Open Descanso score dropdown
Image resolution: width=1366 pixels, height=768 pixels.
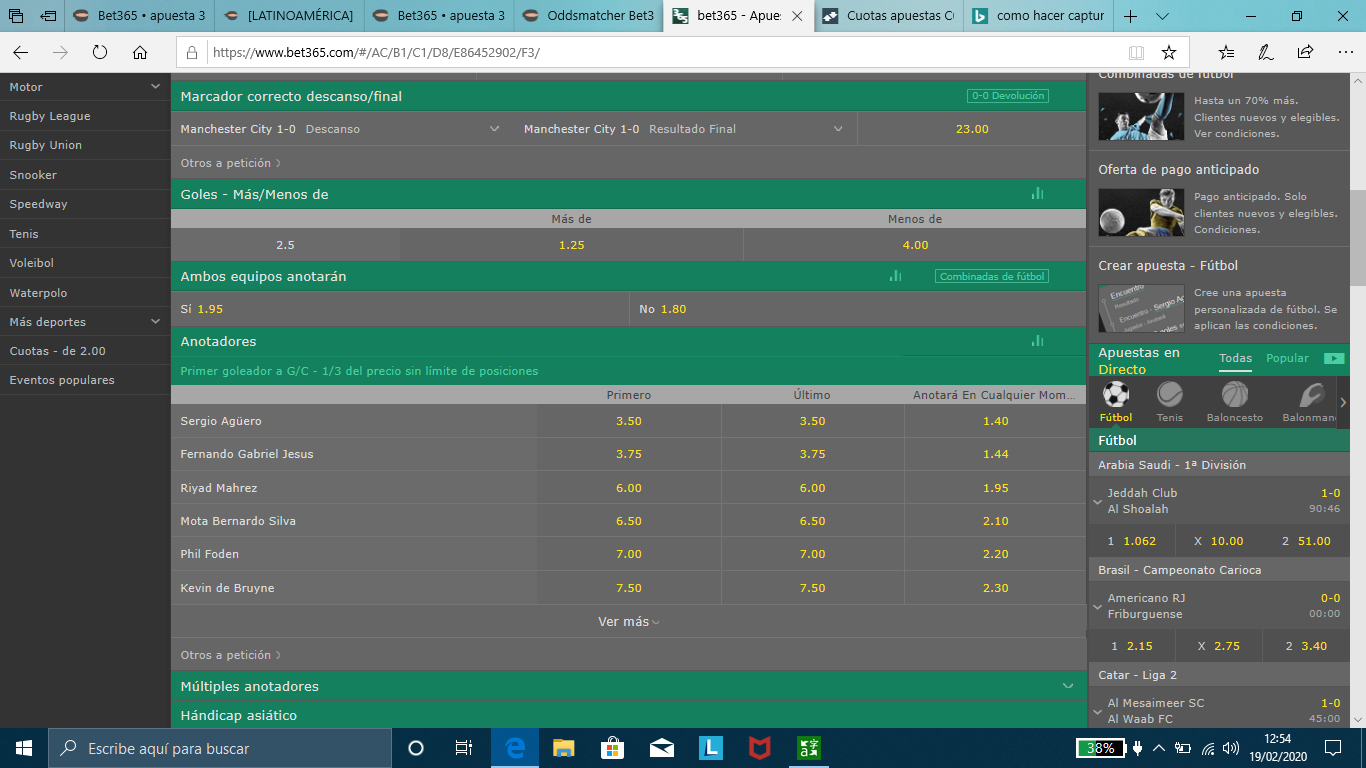pyautogui.click(x=494, y=129)
